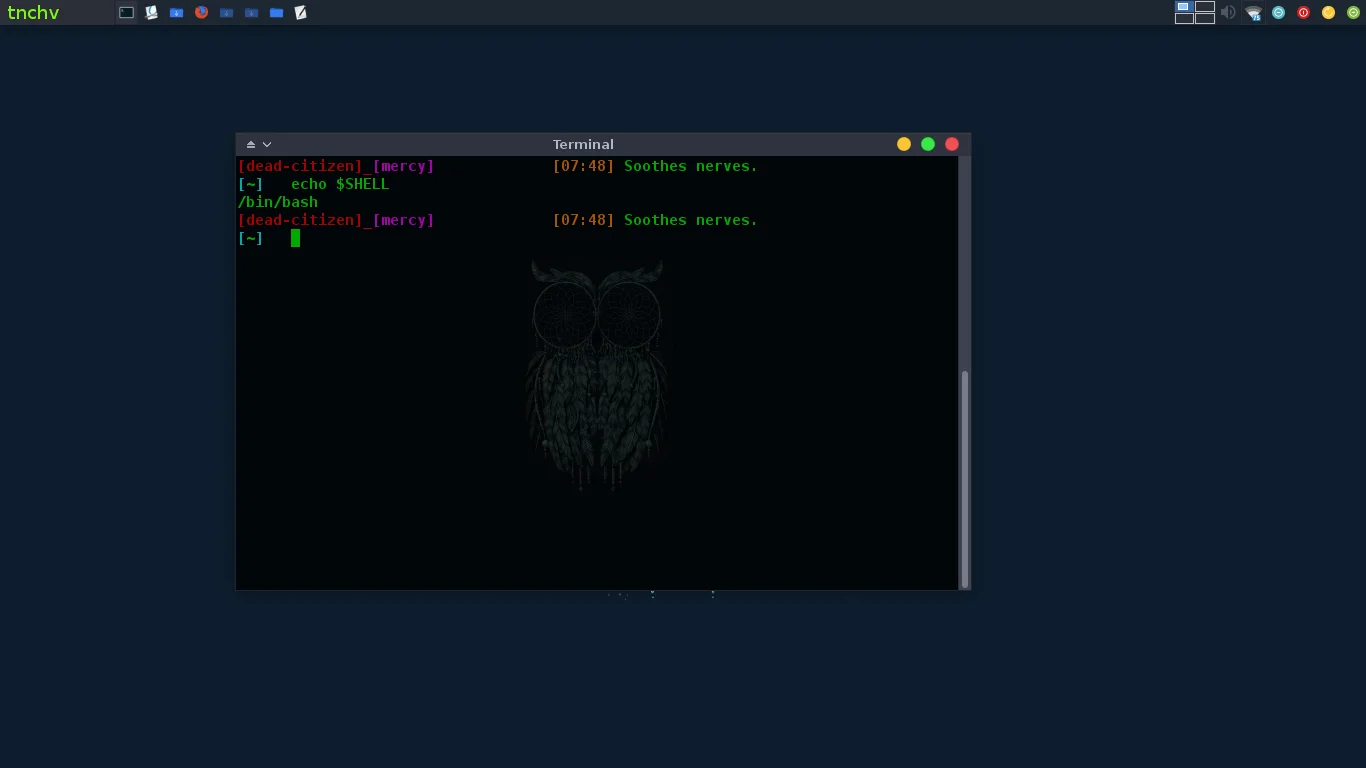Open the plain blue folder launcher
The width and height of the screenshot is (1366, 768).
(x=276, y=13)
